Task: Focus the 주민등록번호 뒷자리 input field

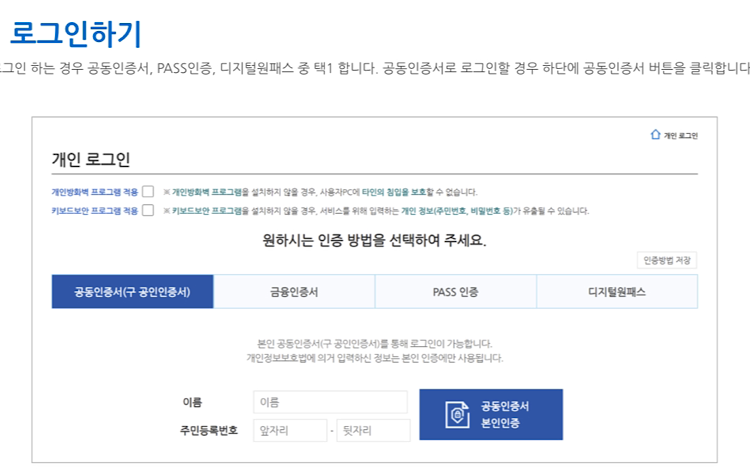Action: coord(374,431)
